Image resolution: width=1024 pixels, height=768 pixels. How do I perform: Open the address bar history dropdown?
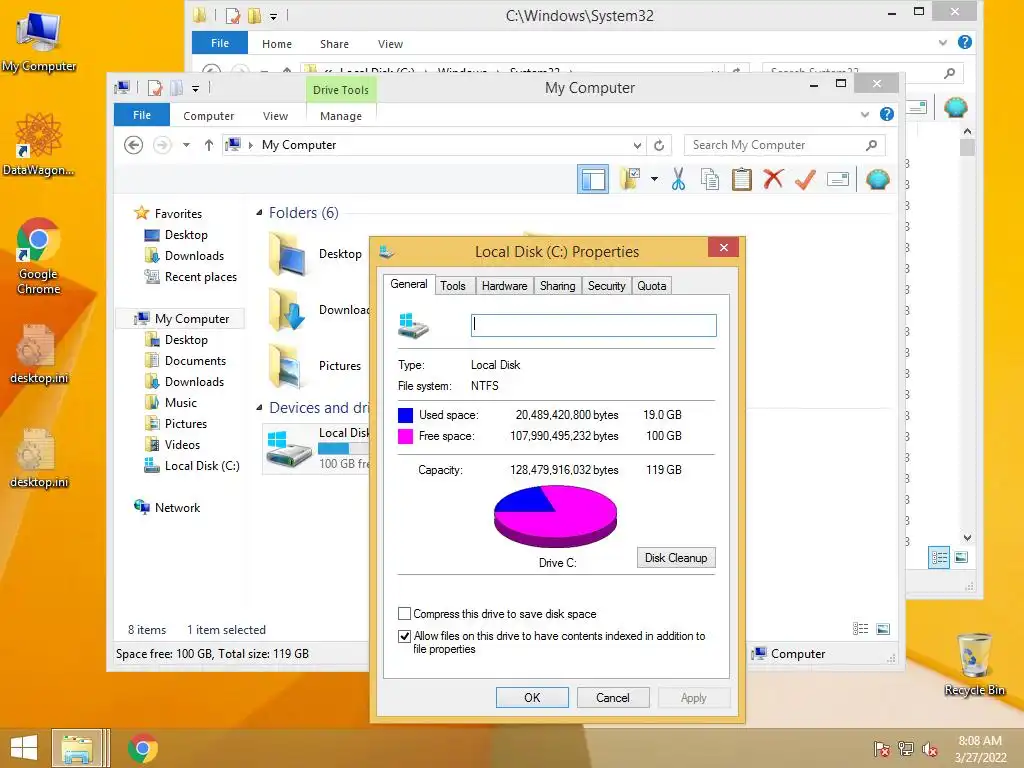637,145
